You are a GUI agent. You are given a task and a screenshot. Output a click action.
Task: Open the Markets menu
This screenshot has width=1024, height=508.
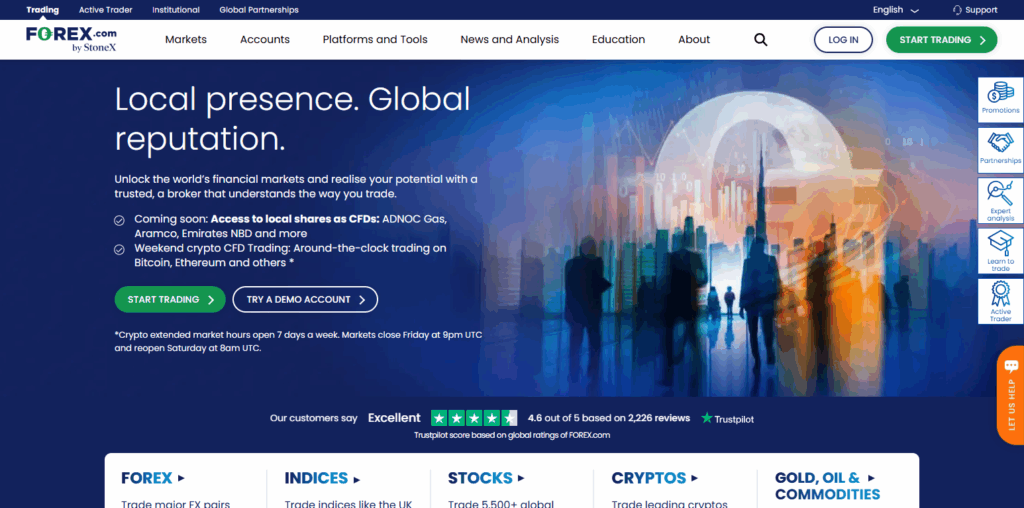click(185, 39)
